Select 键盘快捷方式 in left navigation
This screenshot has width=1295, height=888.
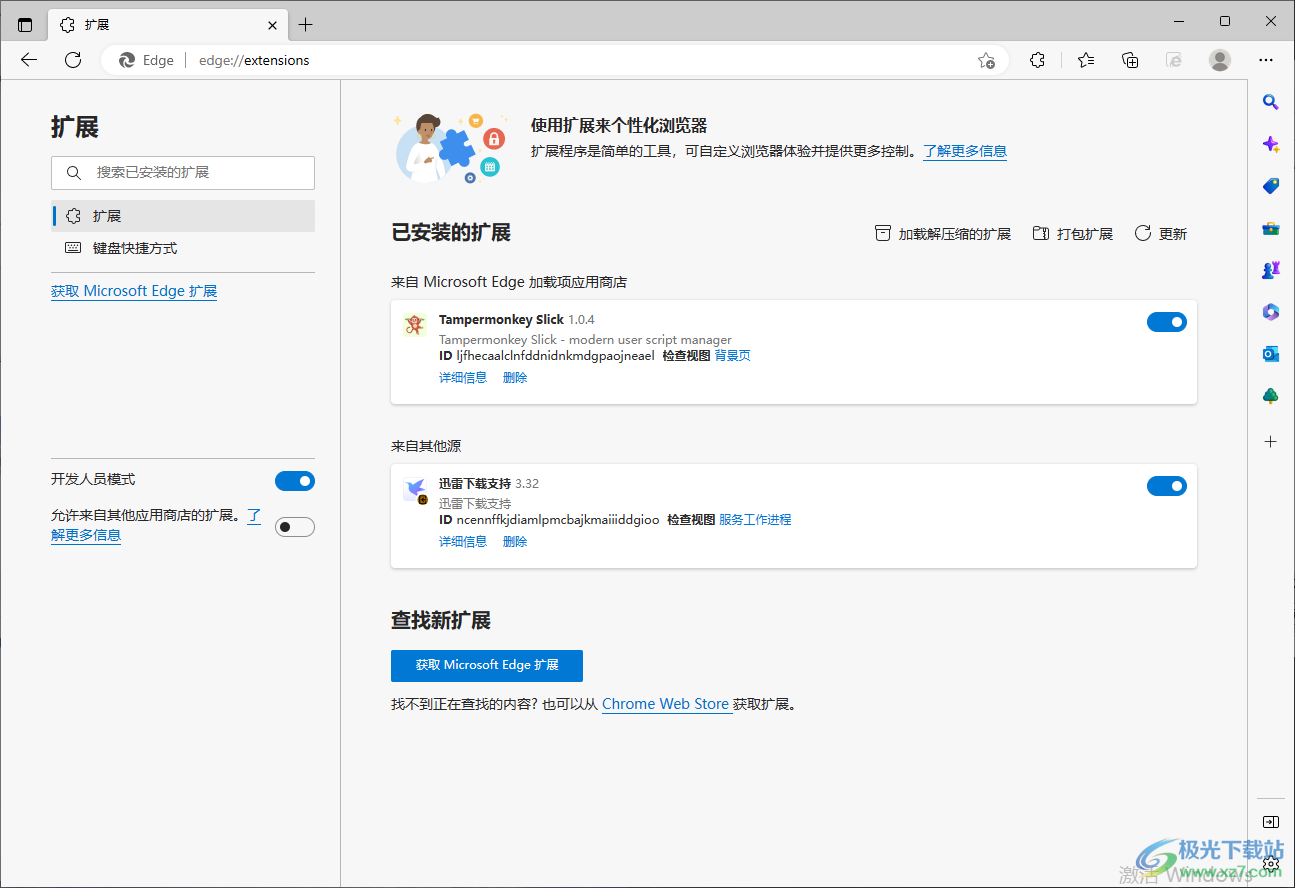click(x=183, y=248)
